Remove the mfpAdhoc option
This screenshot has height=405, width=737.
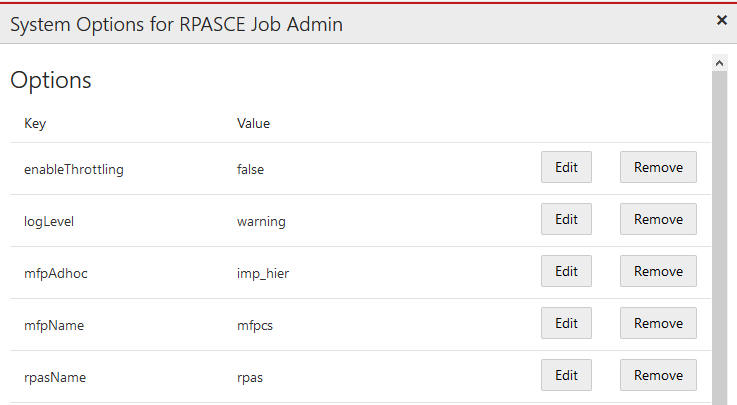coord(658,271)
